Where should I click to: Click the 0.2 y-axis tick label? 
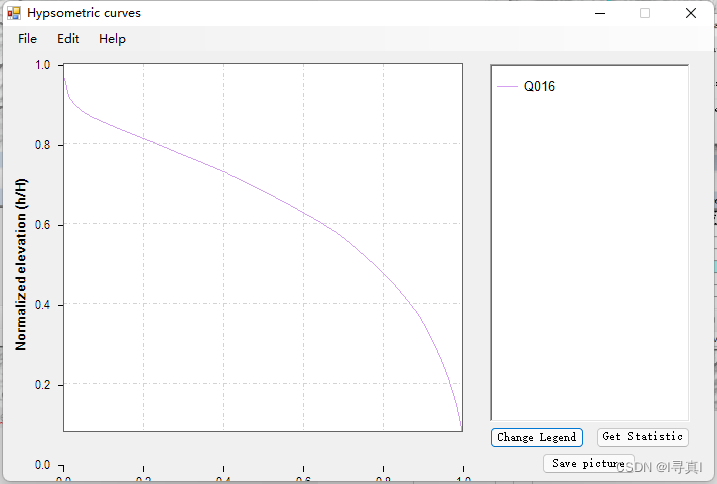pos(43,385)
